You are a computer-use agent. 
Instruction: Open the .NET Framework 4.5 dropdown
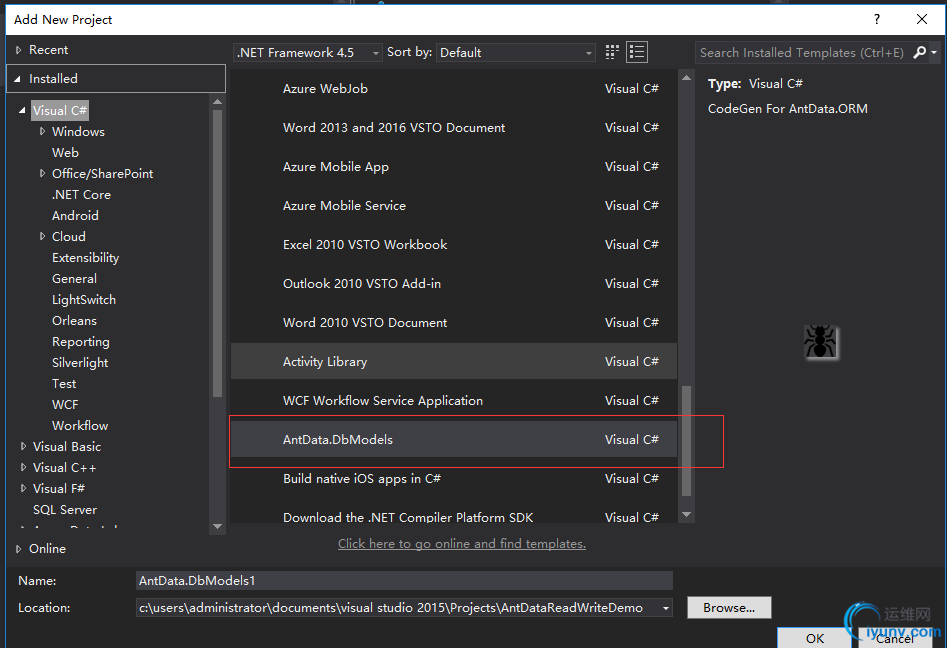pos(308,53)
